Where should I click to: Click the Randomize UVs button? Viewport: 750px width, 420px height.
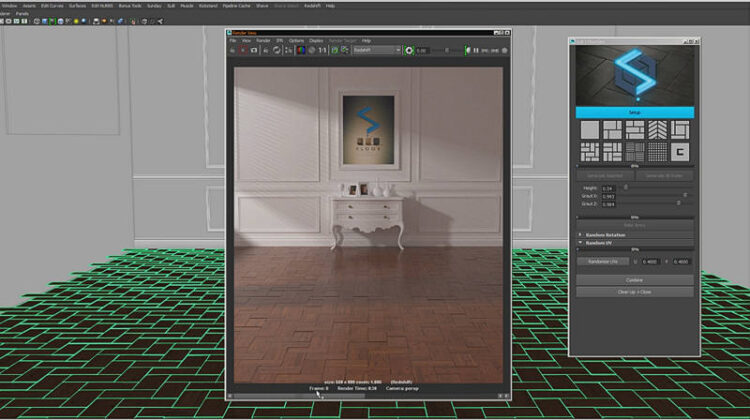pyautogui.click(x=603, y=262)
